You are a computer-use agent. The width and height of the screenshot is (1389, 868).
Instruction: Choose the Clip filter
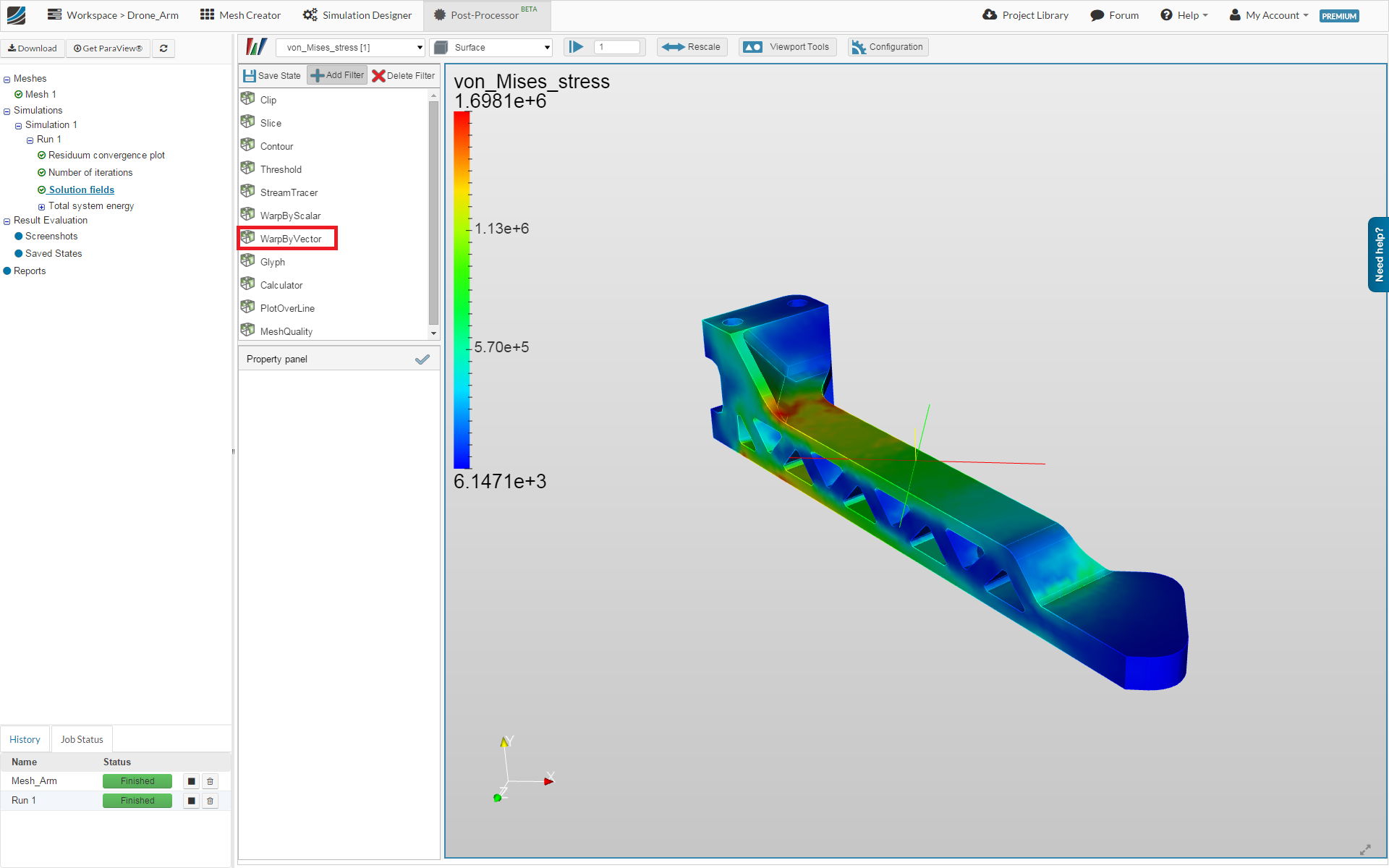pyautogui.click(x=268, y=100)
